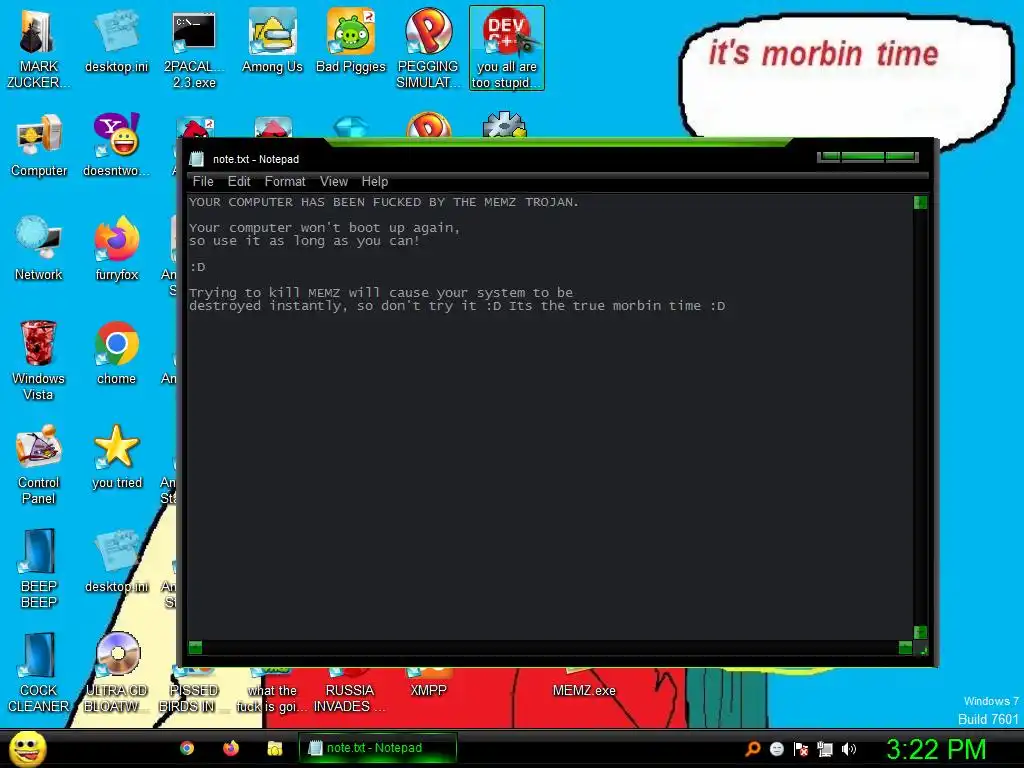Select the 'you all are too stupid' icon
Image resolution: width=1024 pixels, height=768 pixels.
[x=507, y=49]
